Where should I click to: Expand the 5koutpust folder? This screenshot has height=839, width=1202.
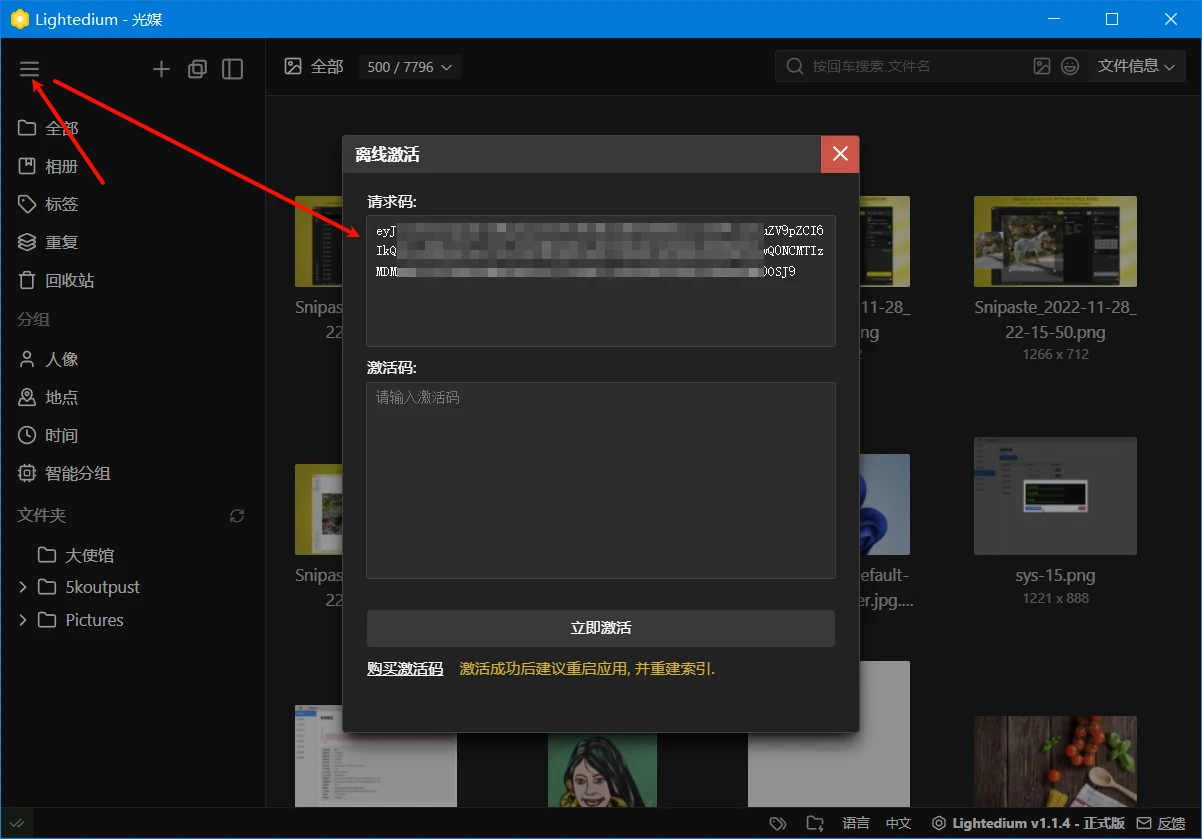click(x=23, y=587)
